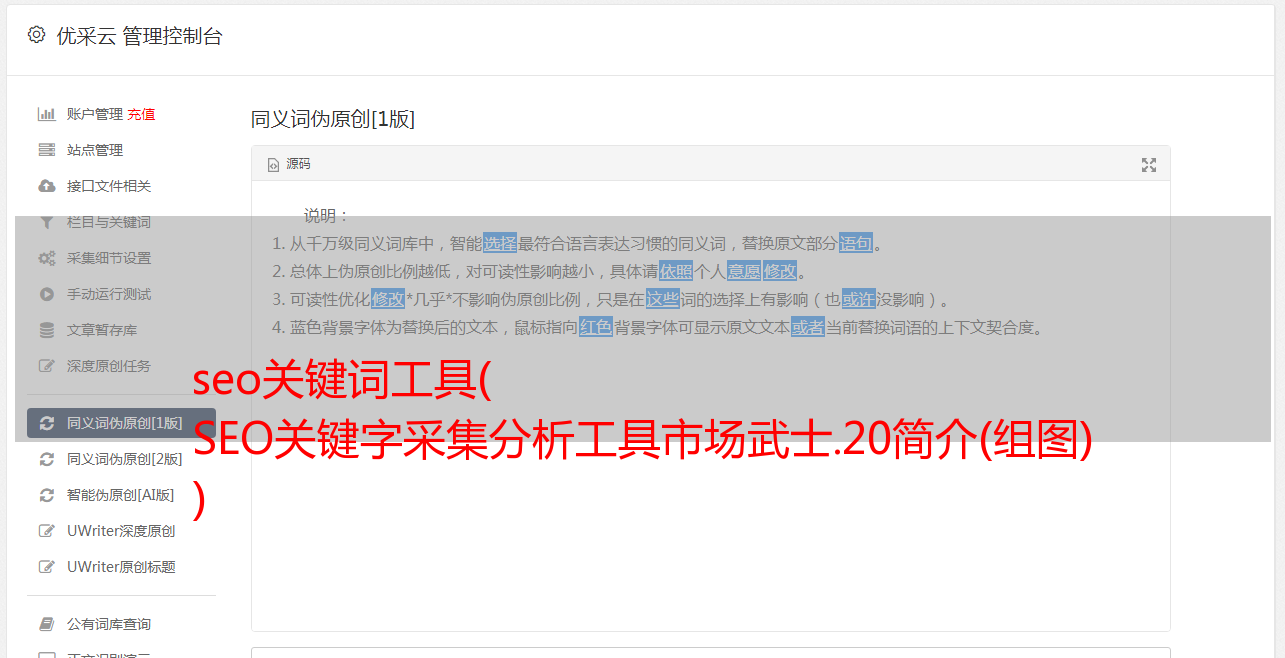This screenshot has height=658, width=1285.
Task: Click highlighted word 红色 in editor
Action: (x=596, y=327)
